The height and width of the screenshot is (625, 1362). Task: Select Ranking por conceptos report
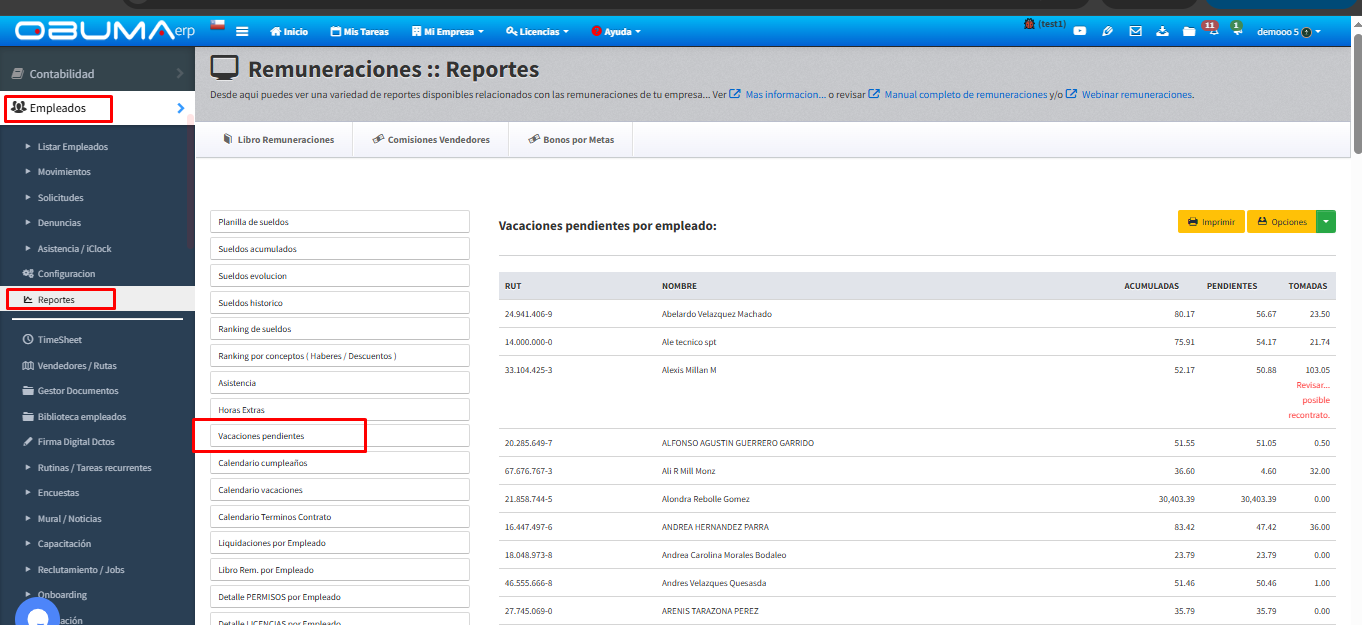(x=340, y=356)
